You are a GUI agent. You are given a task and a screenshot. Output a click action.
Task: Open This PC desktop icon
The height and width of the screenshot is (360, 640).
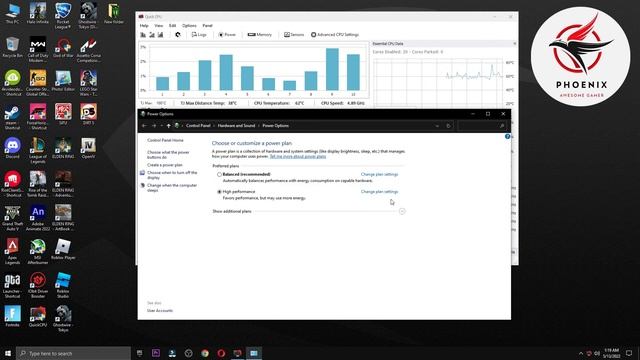(x=12, y=14)
